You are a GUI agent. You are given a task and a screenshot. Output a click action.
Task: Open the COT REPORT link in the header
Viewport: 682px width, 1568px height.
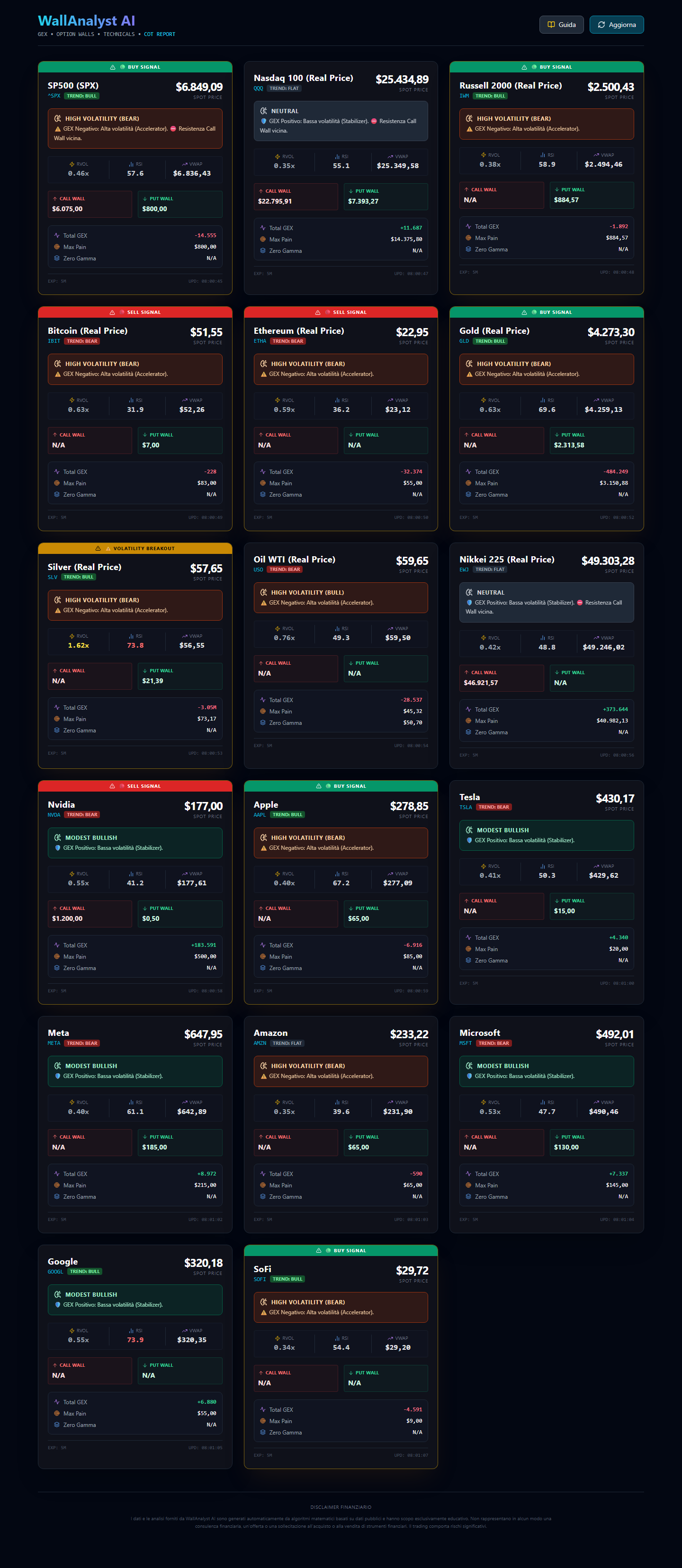(160, 35)
